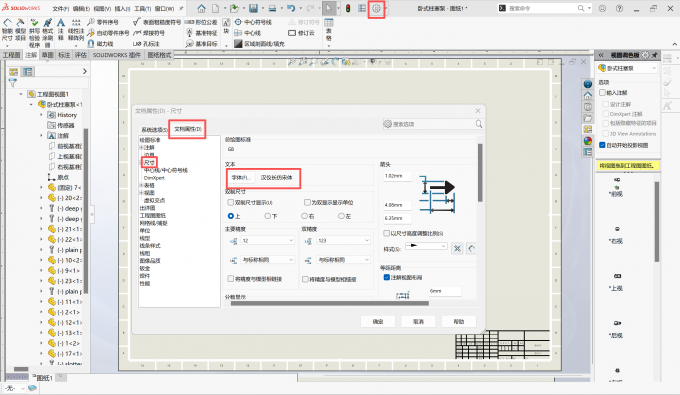Image resolution: width=680 pixels, height=395 pixels.
Task: Click the Balloon (零件序号) tool
Action: [103, 22]
